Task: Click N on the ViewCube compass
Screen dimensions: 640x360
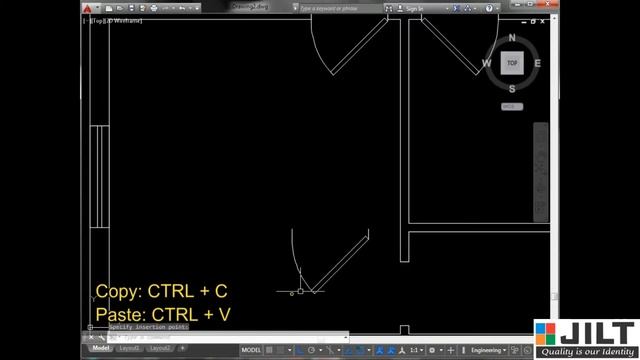Action: pos(512,38)
